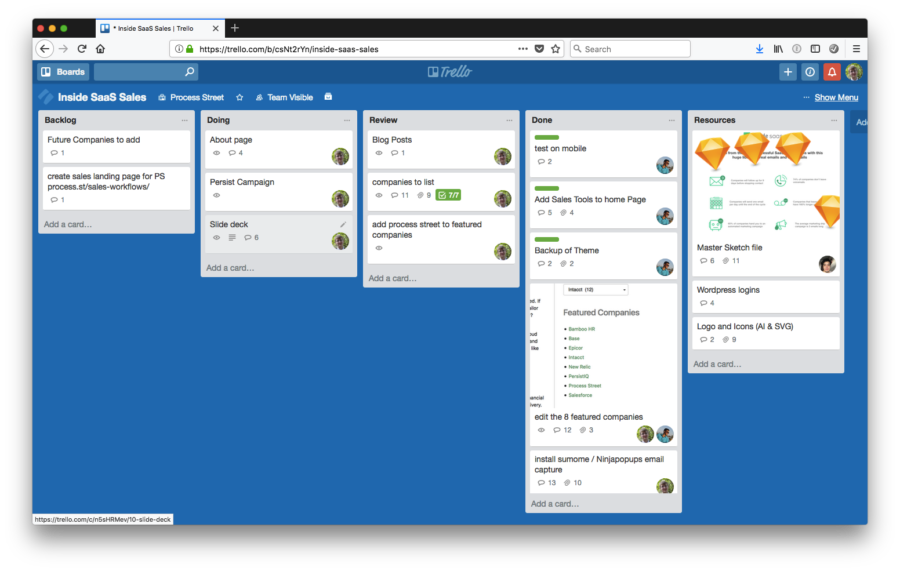Screen dimensions: 900x571
Task: Open the red notifications bell
Action: [x=832, y=72]
